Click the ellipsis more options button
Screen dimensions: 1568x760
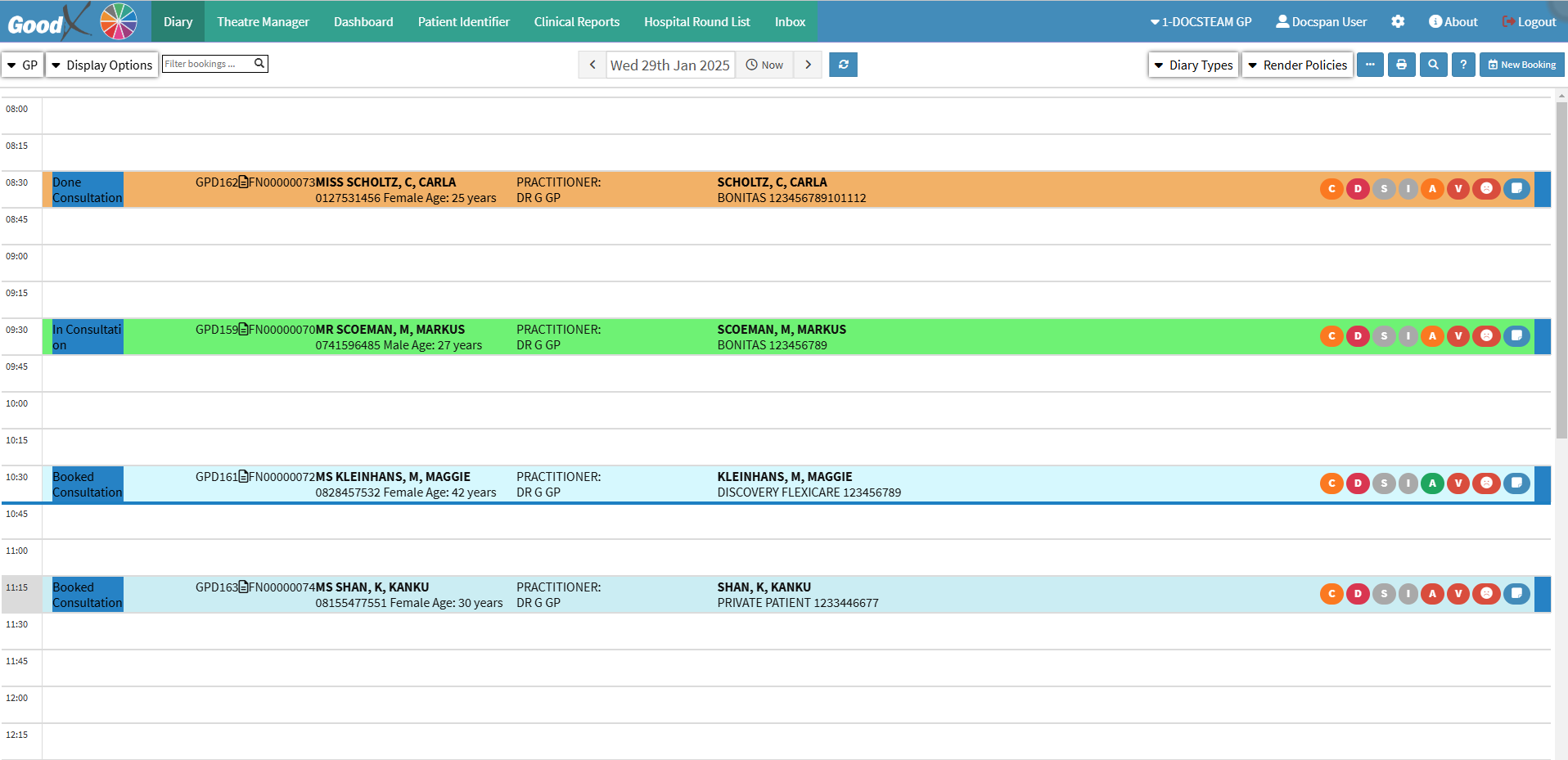pos(1370,65)
